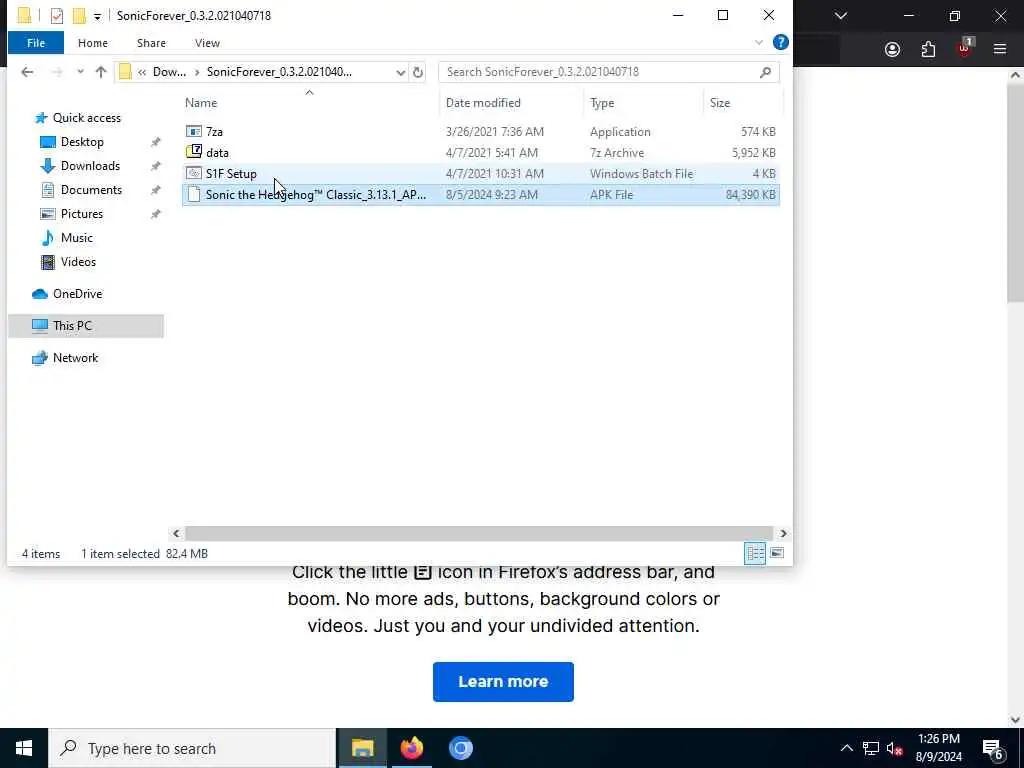This screenshot has height=768, width=1024.
Task: Open Customize Quick Access Toolbar dropdown
Action: [97, 16]
